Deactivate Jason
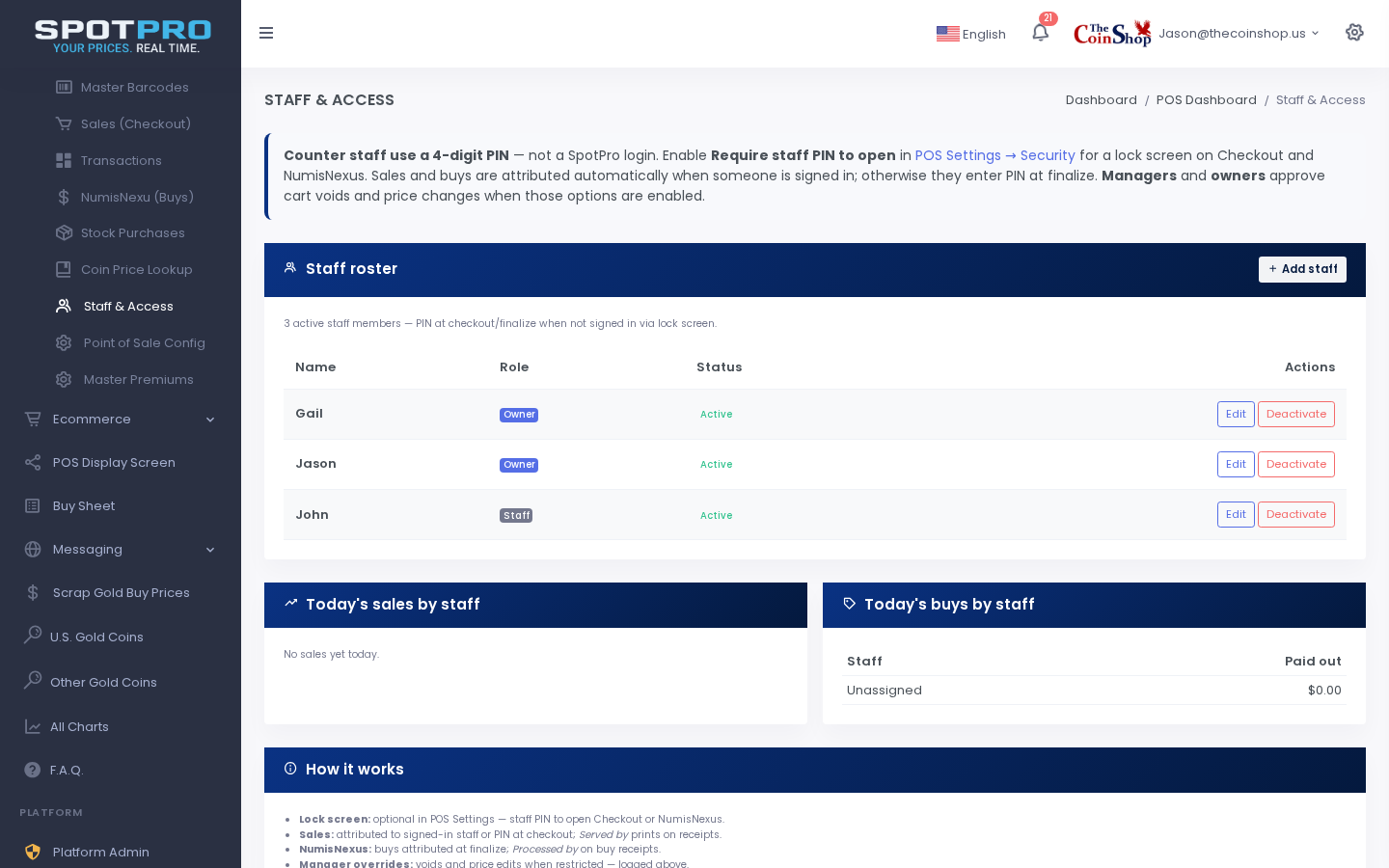The image size is (1389, 868). pyautogui.click(x=1296, y=464)
